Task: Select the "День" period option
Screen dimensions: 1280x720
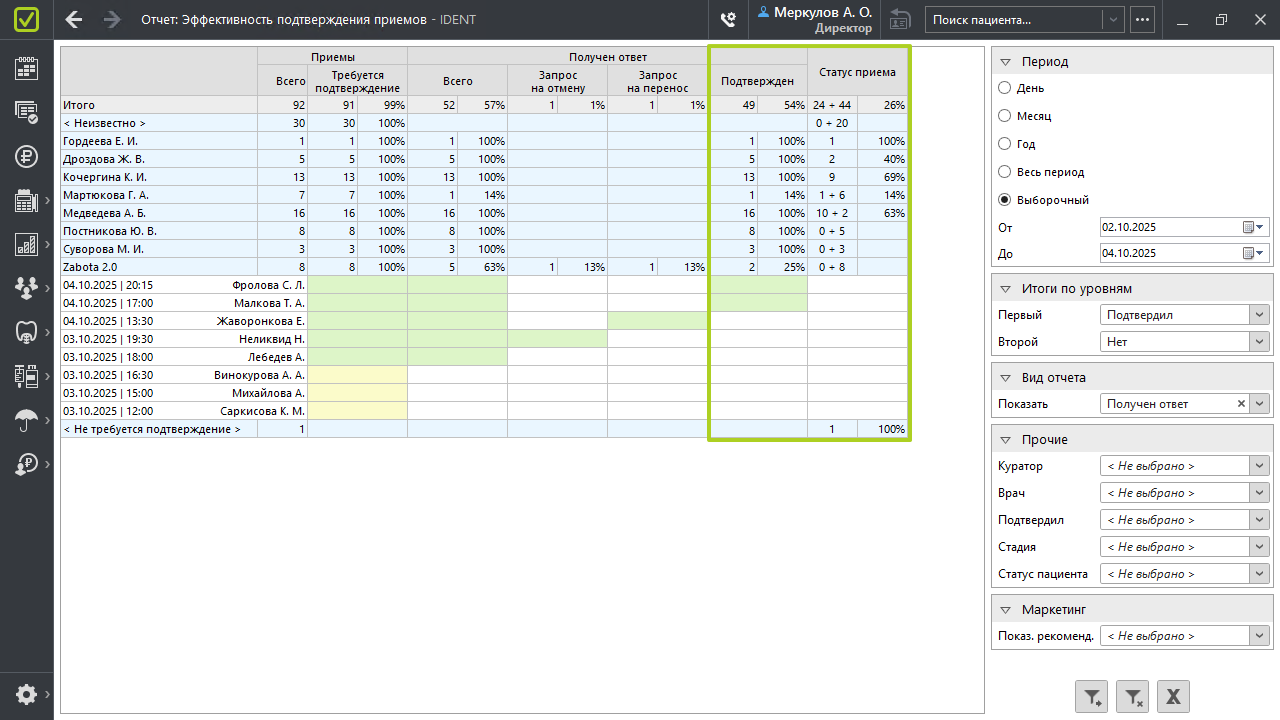Action: tap(1005, 88)
